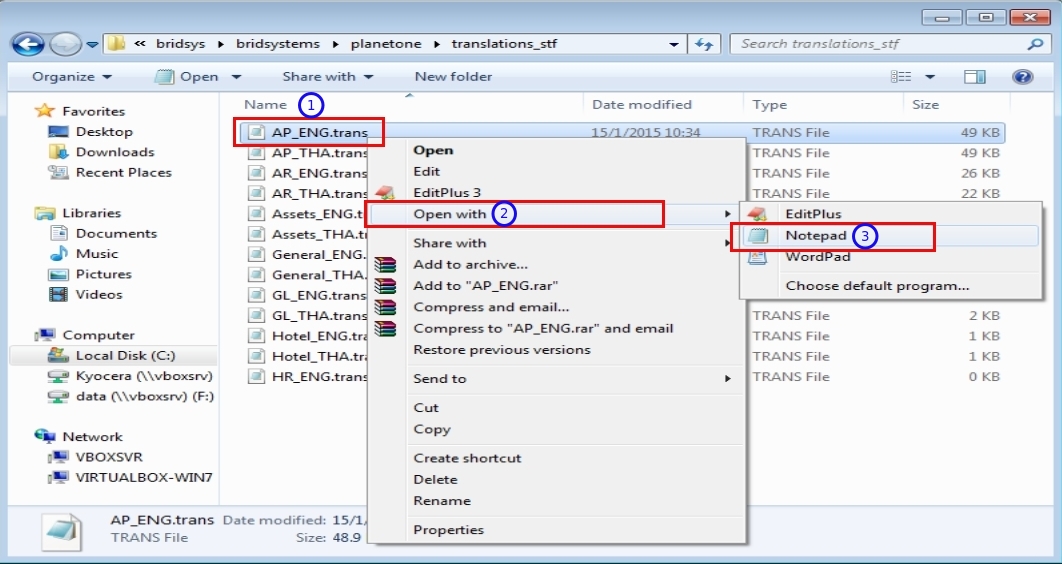Click the WinRAR icon beside Add to archive

click(385, 265)
